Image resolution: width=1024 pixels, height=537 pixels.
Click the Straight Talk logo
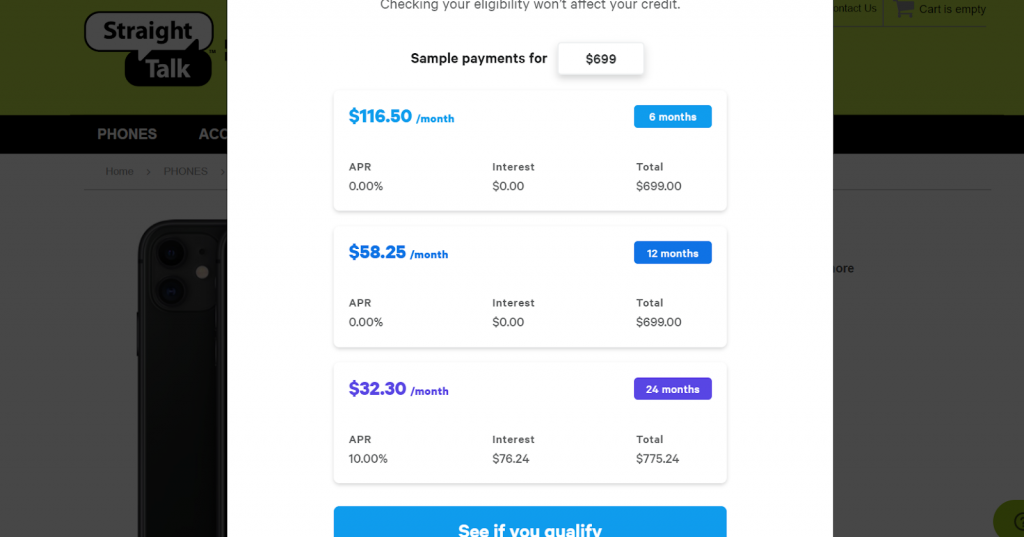150,47
